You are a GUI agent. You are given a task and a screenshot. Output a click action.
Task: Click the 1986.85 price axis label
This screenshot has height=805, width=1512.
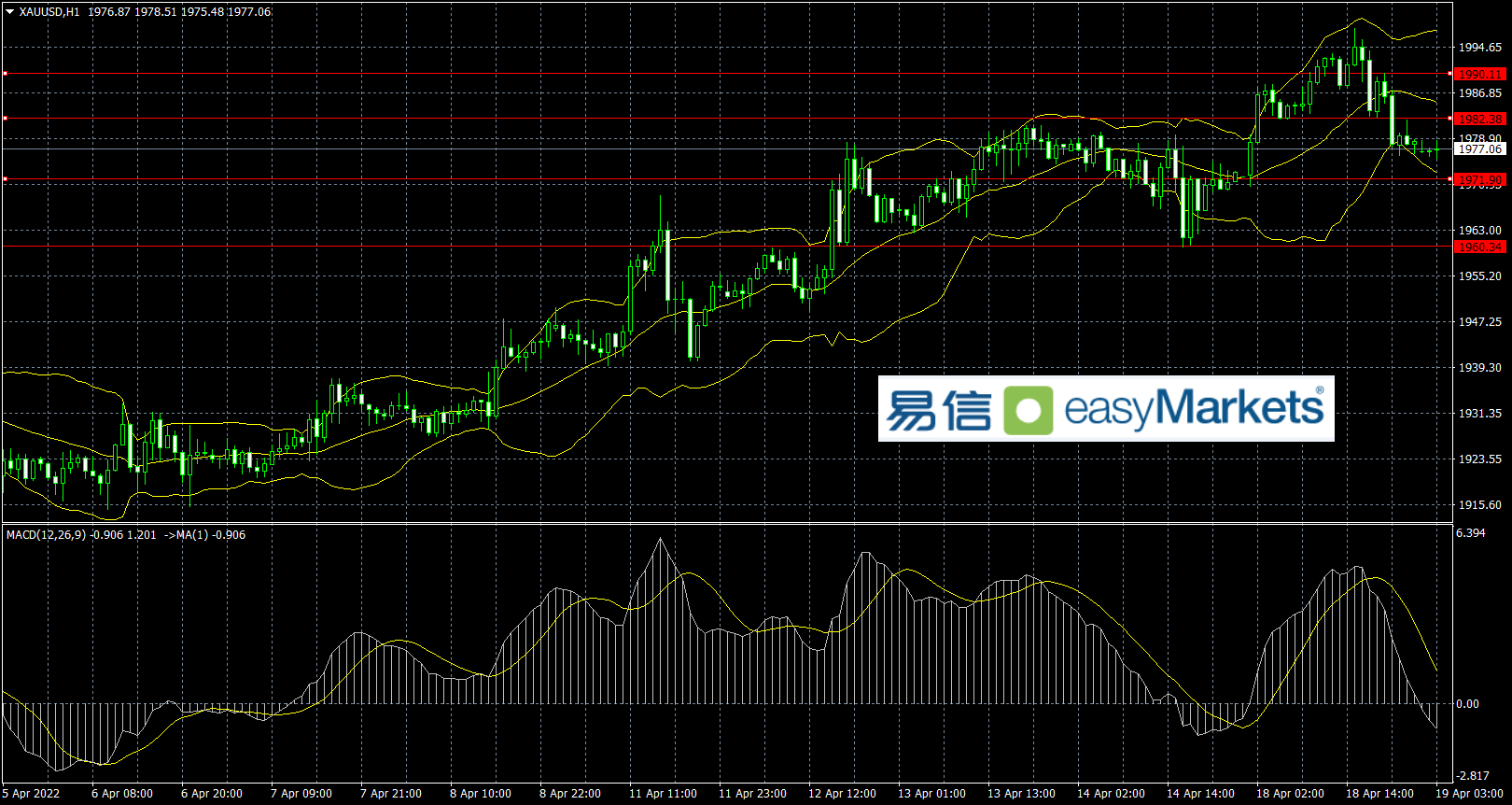pyautogui.click(x=1480, y=93)
